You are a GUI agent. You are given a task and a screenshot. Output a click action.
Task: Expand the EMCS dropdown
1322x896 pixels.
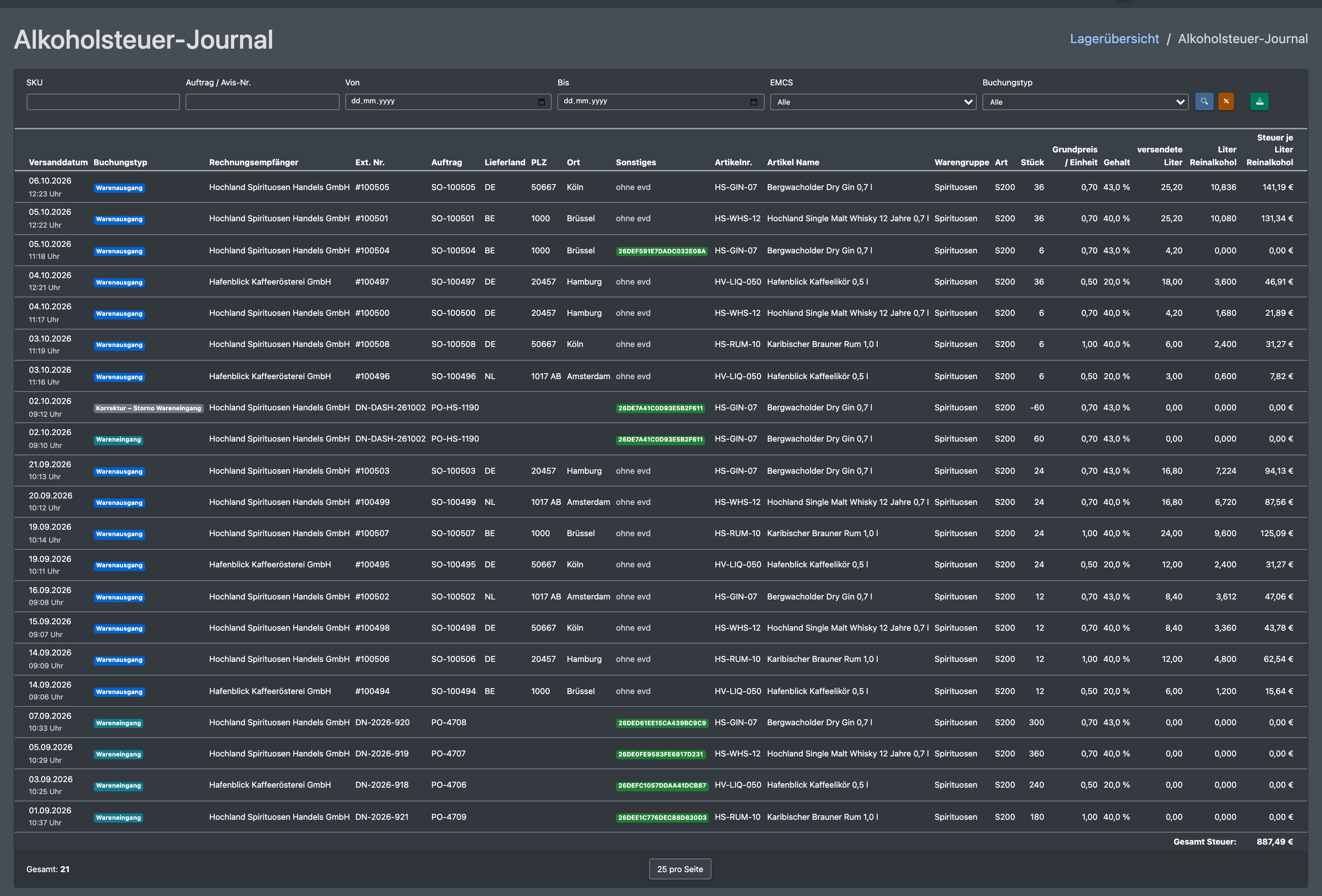coord(873,102)
